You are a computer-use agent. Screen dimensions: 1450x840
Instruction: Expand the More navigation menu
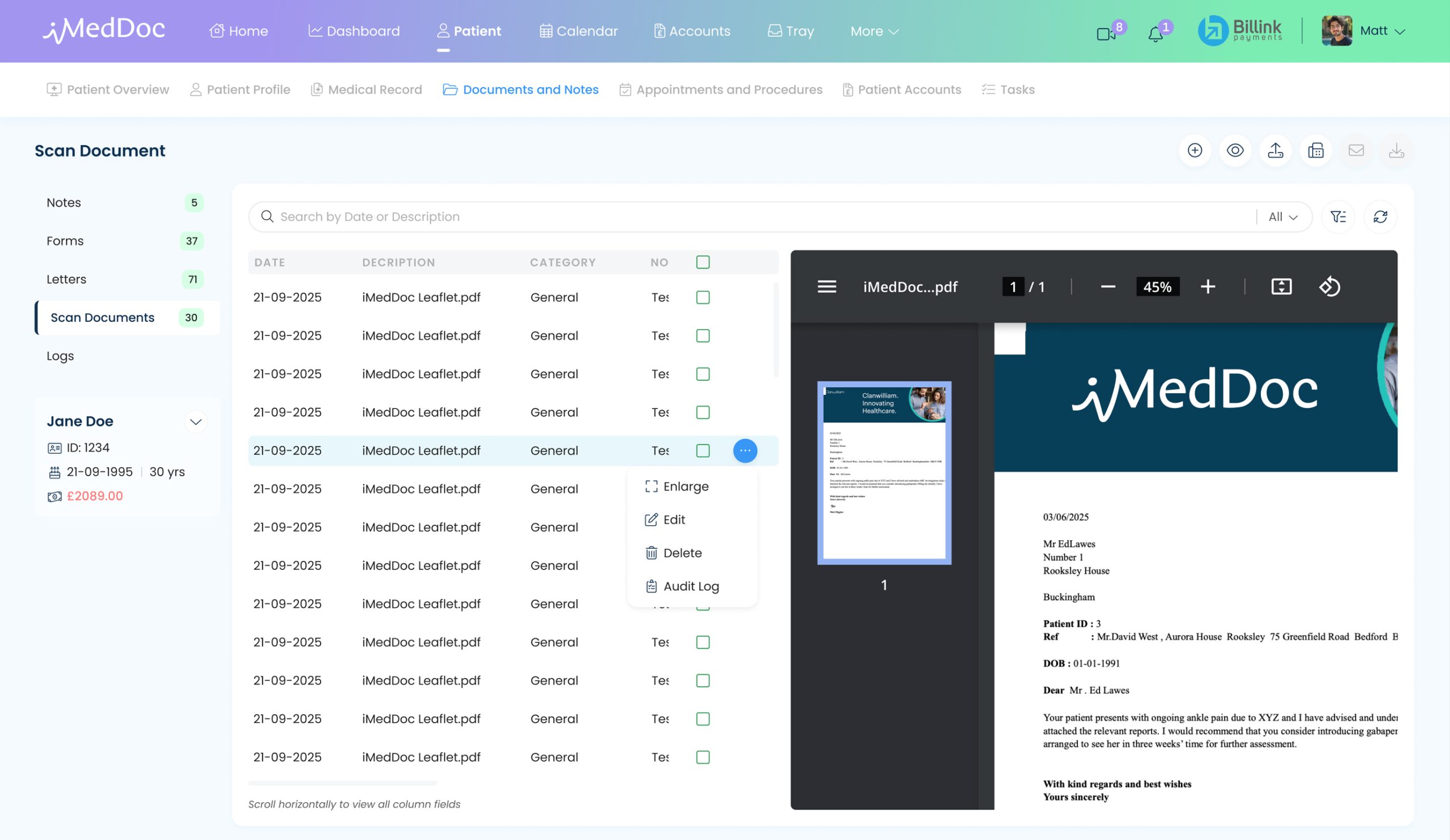[873, 31]
